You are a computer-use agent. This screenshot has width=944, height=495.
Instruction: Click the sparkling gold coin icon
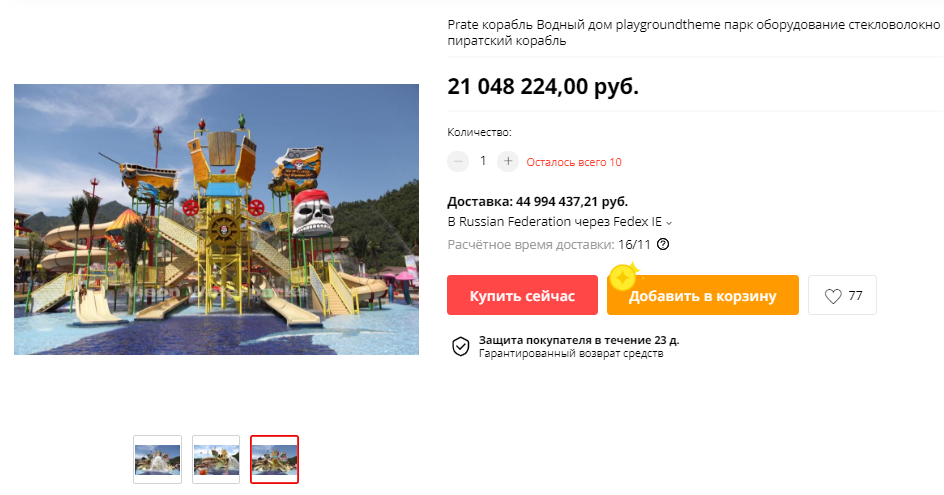coord(624,277)
